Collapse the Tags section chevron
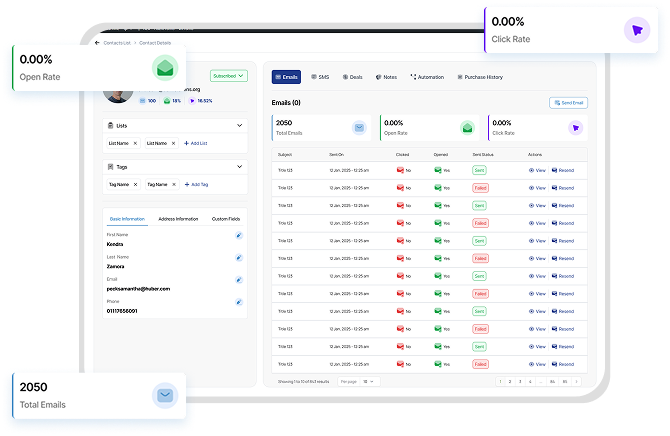Screen dimensions: 670x436 click(x=239, y=167)
